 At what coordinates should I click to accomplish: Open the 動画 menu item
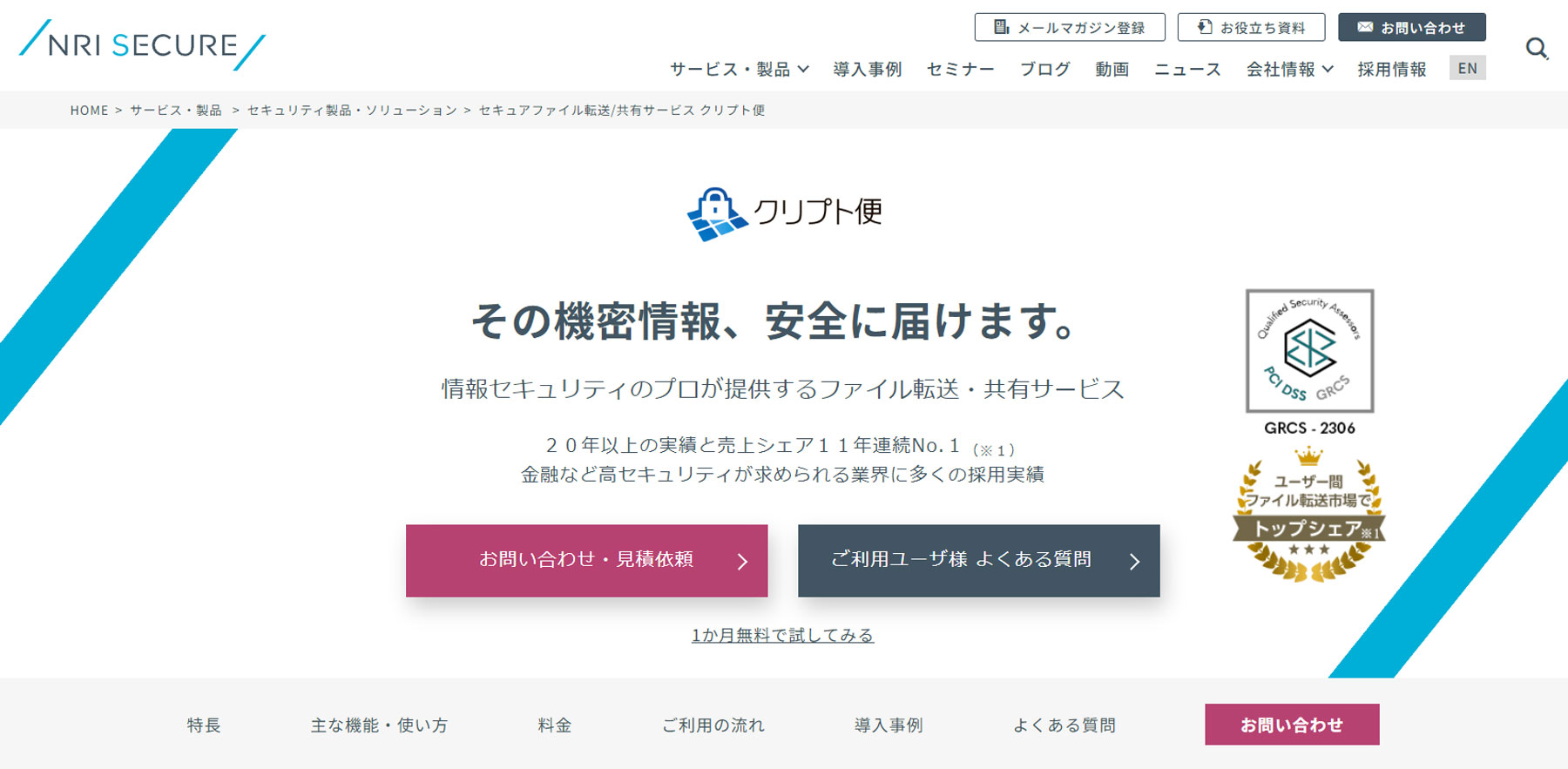click(x=1112, y=69)
